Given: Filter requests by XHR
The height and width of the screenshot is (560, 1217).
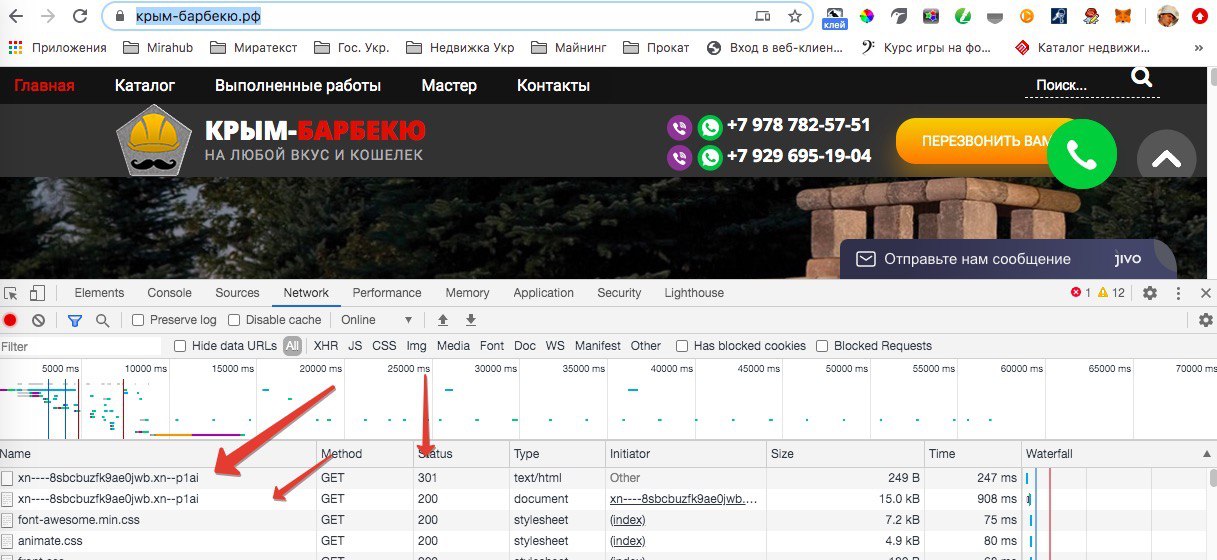Looking at the screenshot, I should click(x=326, y=346).
